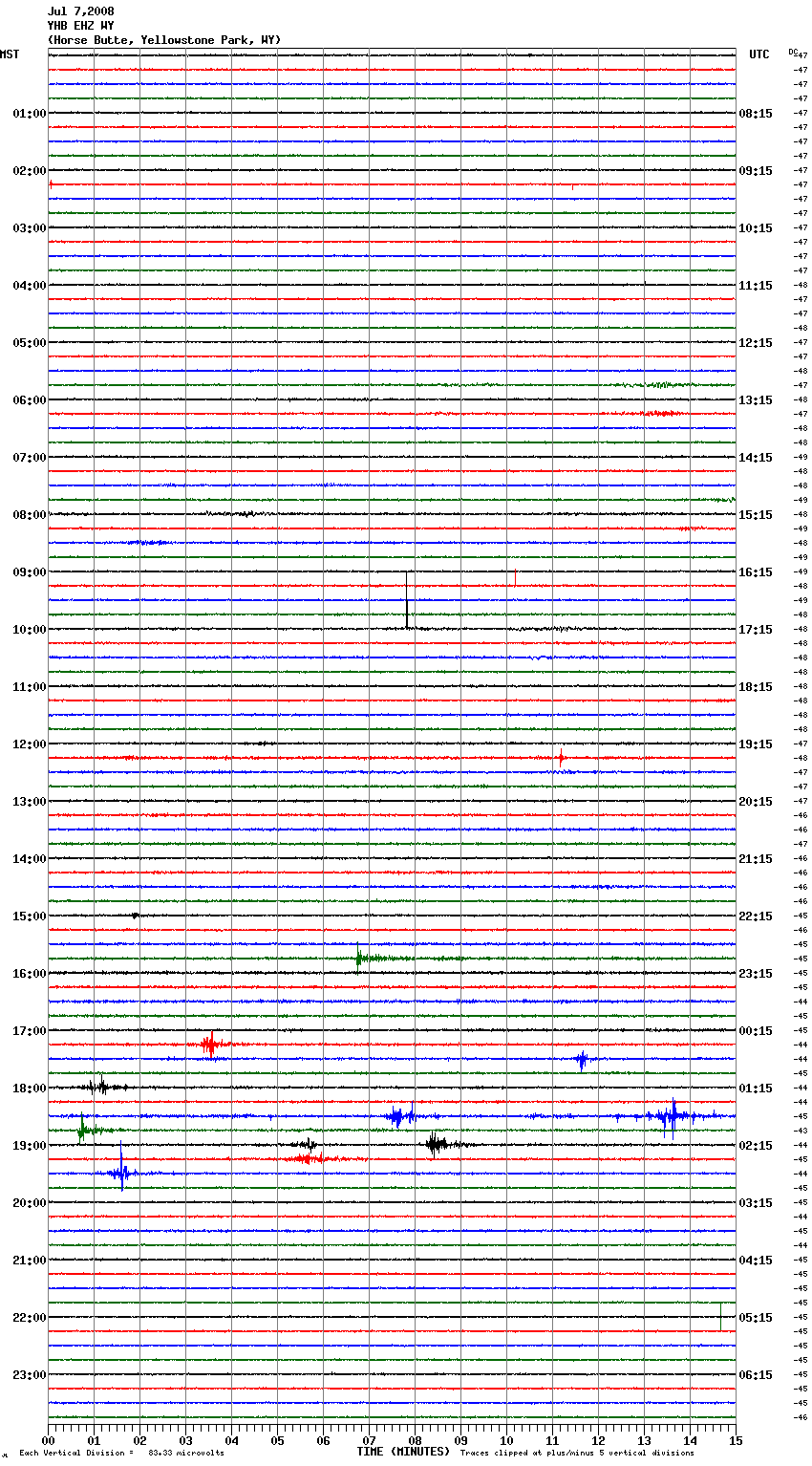The height and width of the screenshot is (1466, 812).
Task: Select the "05:15" UTC time label
Action: coord(756,1318)
